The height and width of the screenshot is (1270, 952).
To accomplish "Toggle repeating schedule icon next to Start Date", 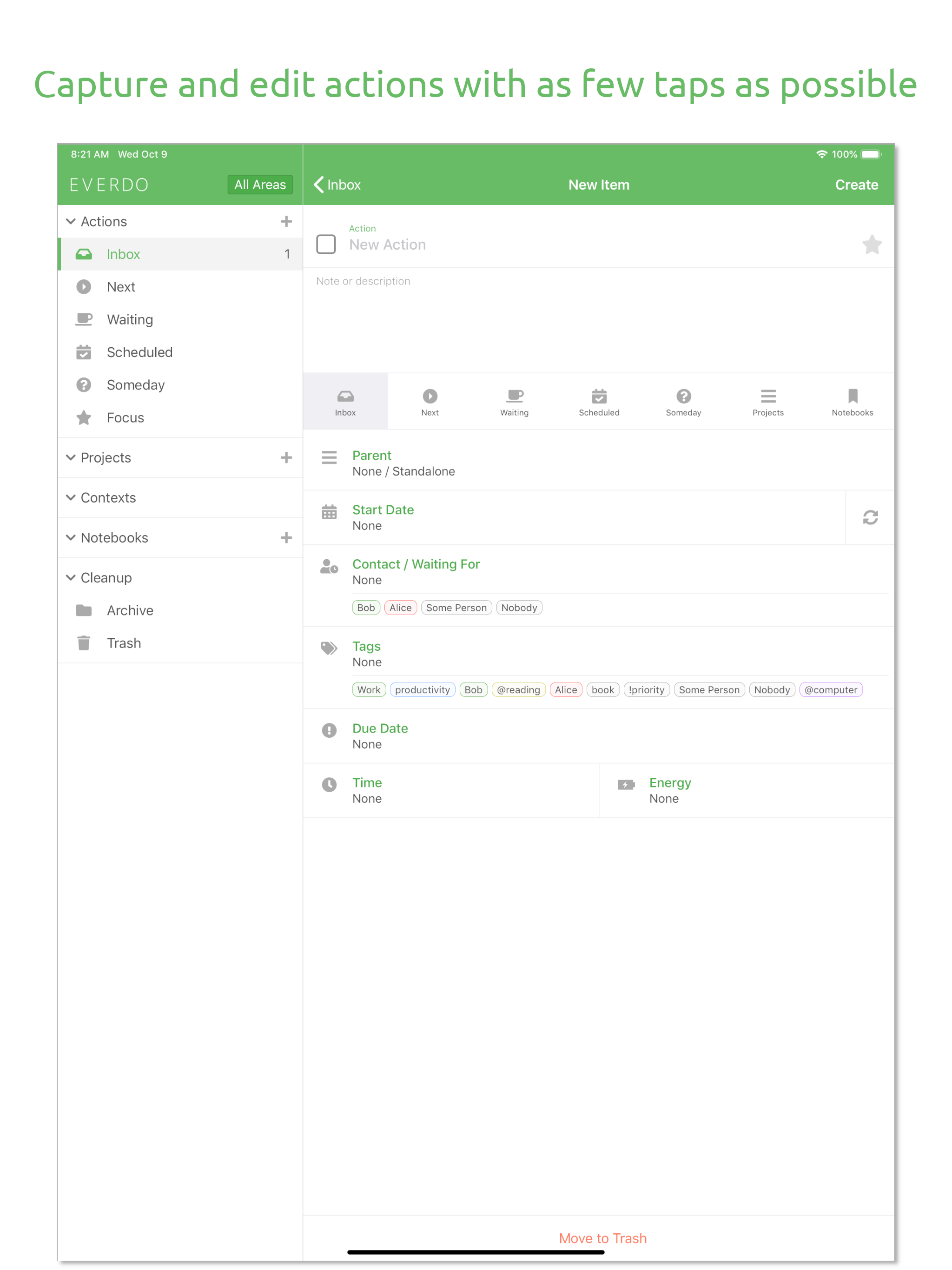I will click(x=870, y=517).
